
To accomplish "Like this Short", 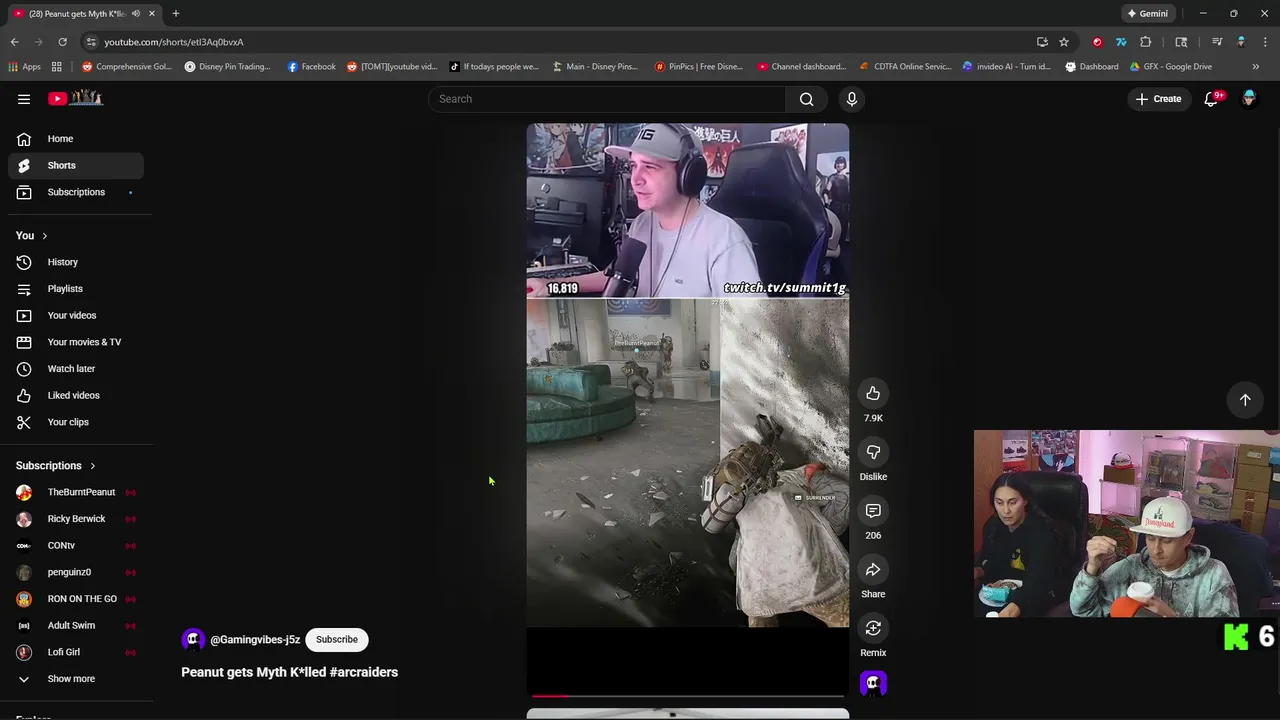I will [873, 394].
